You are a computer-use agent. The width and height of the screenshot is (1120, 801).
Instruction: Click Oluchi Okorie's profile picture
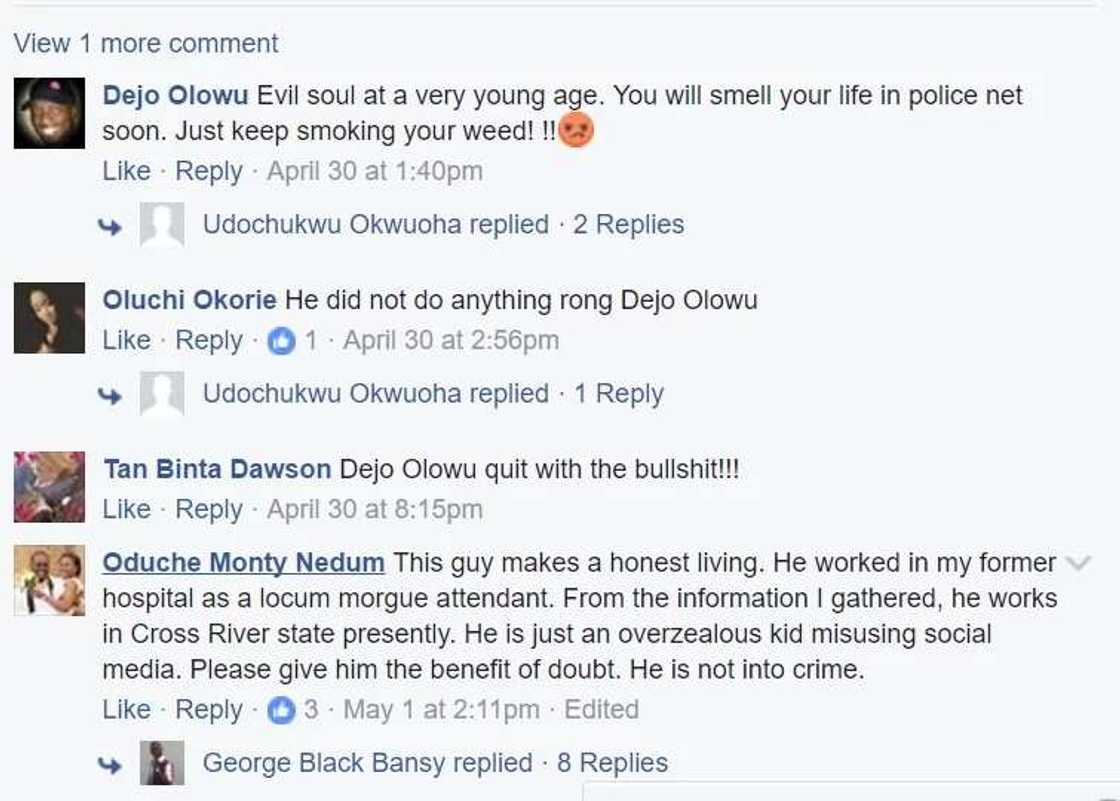[x=49, y=318]
